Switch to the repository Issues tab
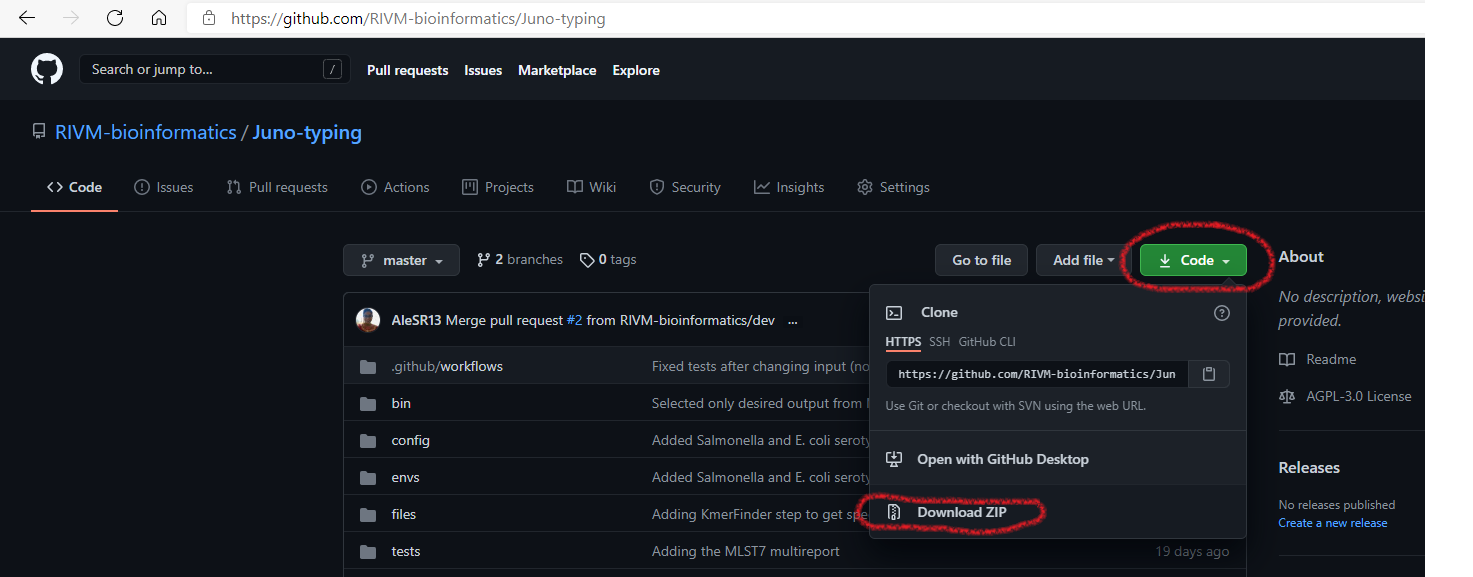This screenshot has width=1473, height=577. (164, 187)
